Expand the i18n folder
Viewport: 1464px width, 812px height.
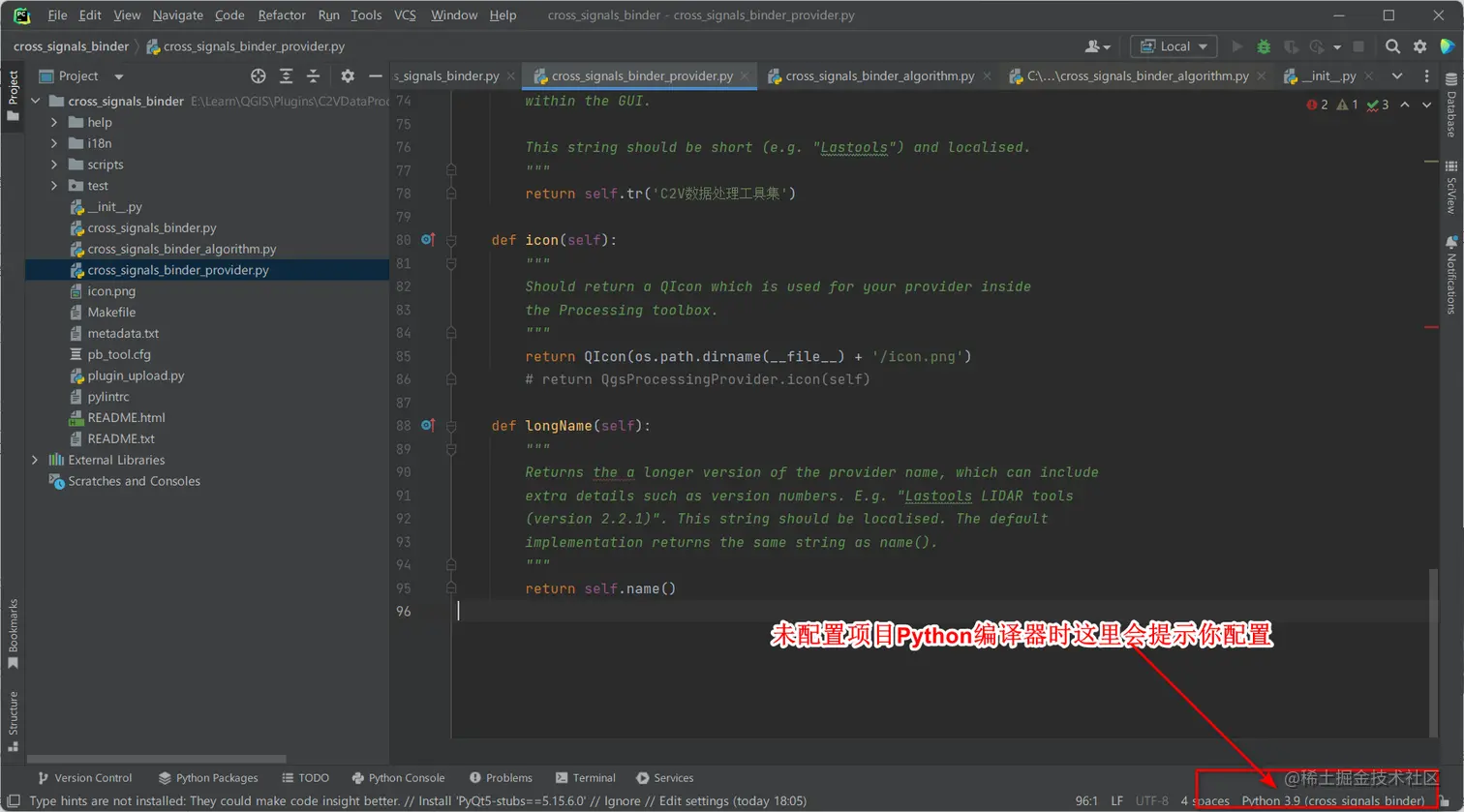coord(54,143)
